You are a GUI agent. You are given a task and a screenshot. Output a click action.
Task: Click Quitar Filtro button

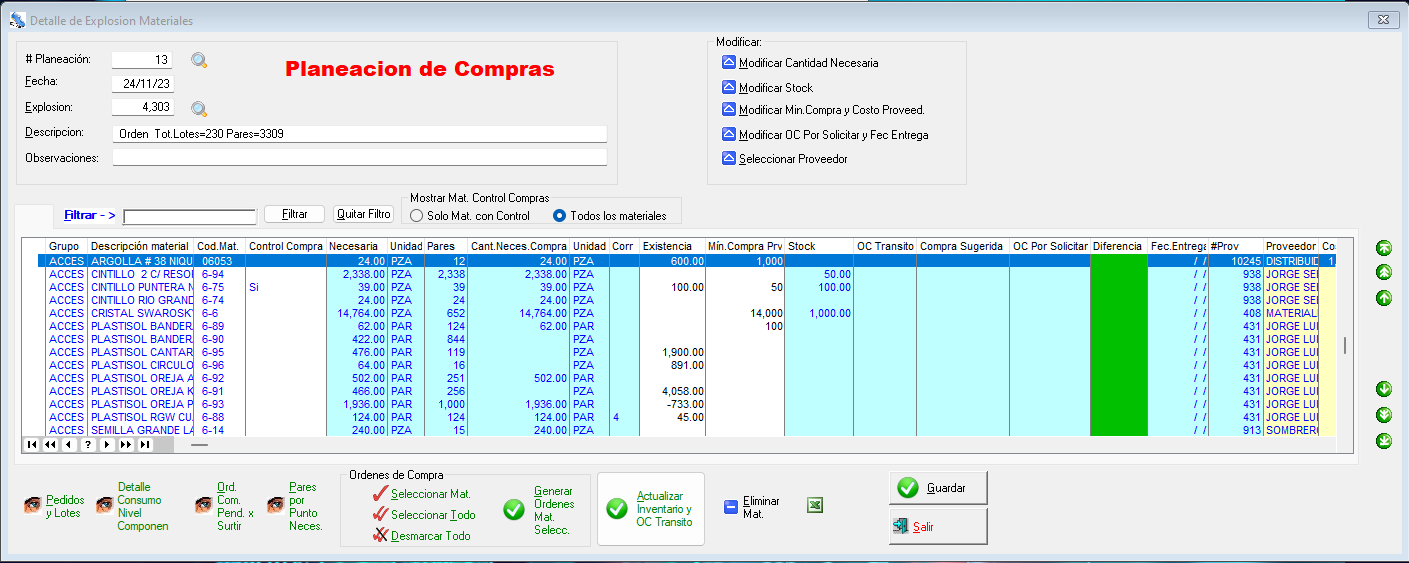363,214
